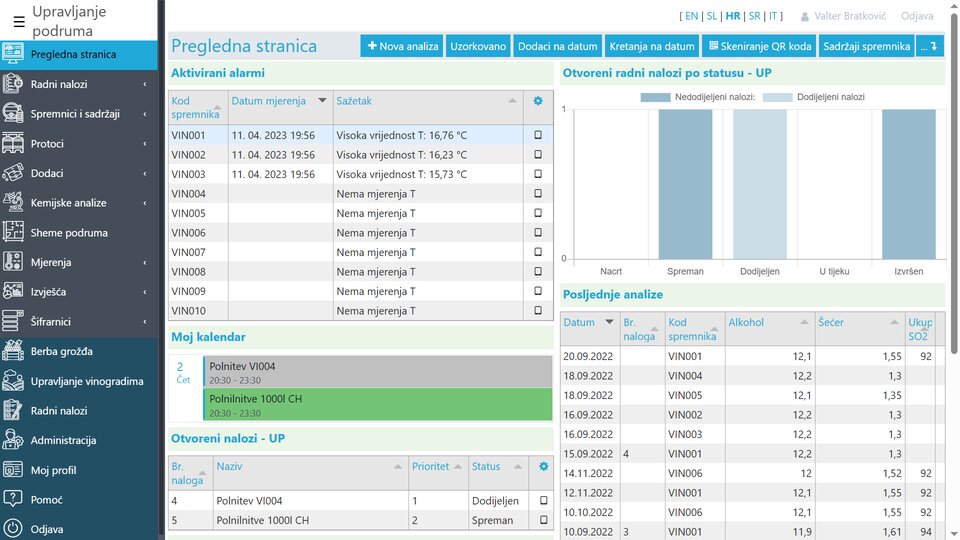Switch language to EN
960x540 pixels.
coord(690,16)
